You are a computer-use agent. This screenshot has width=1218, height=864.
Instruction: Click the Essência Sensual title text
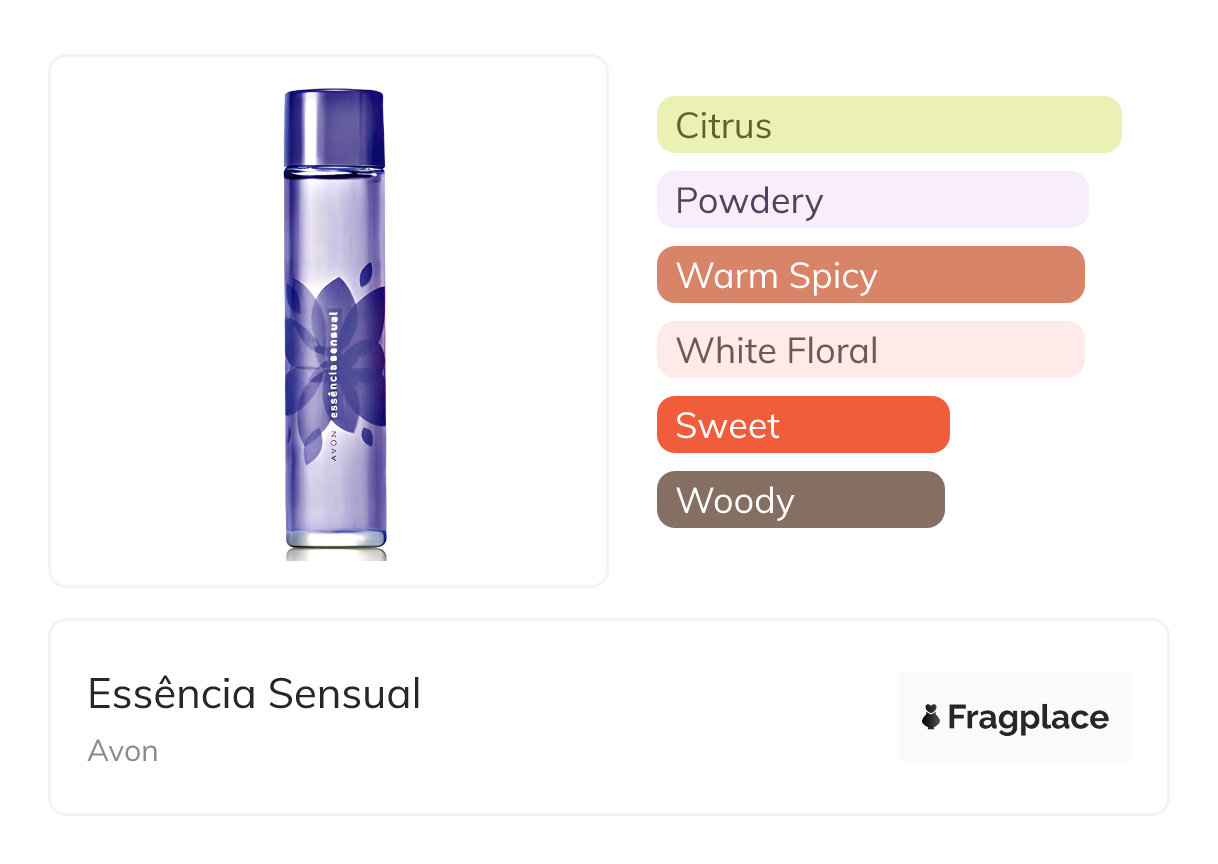[x=254, y=693]
